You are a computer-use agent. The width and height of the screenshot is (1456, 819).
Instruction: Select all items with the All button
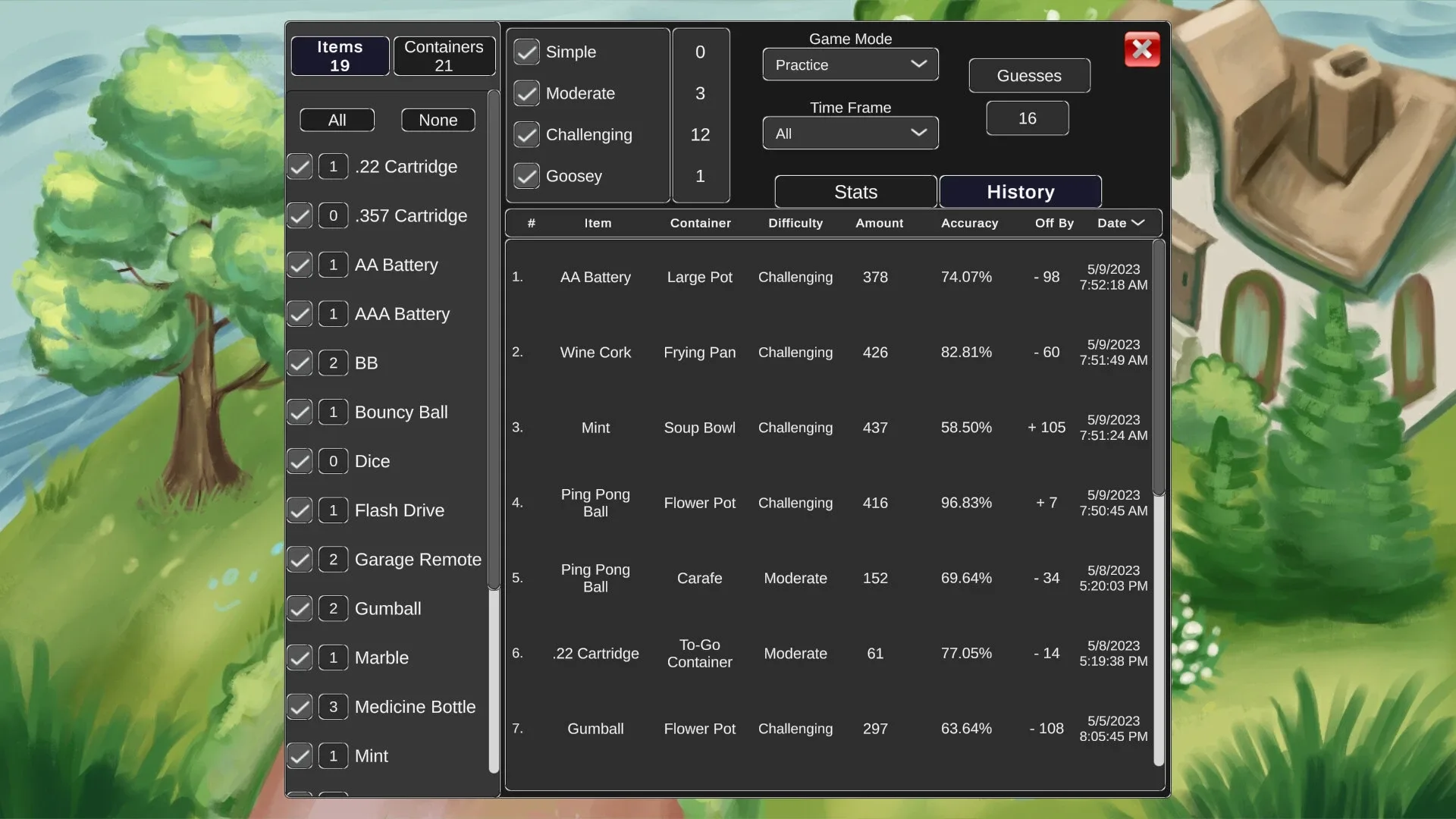(336, 120)
